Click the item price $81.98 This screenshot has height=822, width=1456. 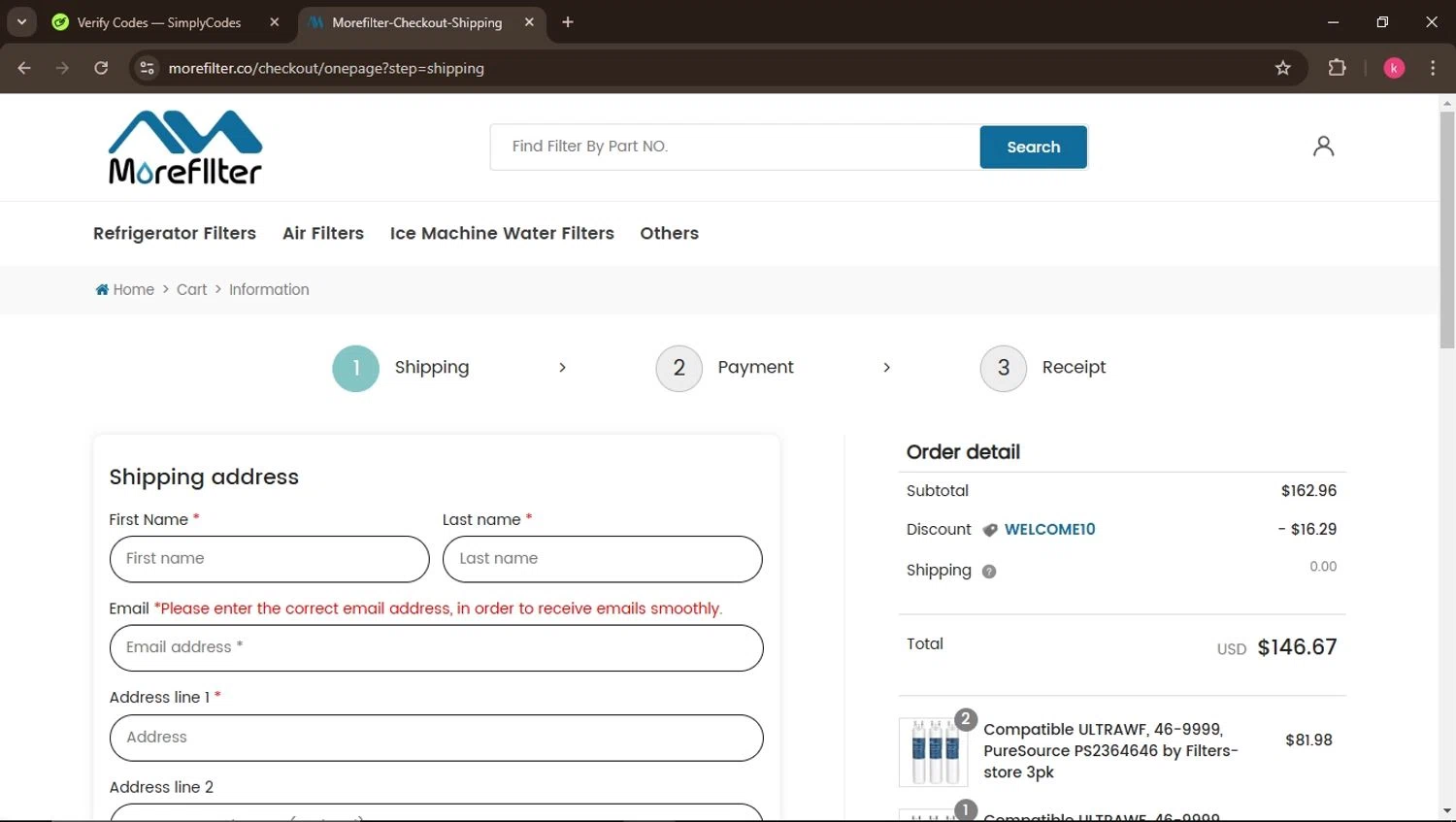click(1308, 740)
